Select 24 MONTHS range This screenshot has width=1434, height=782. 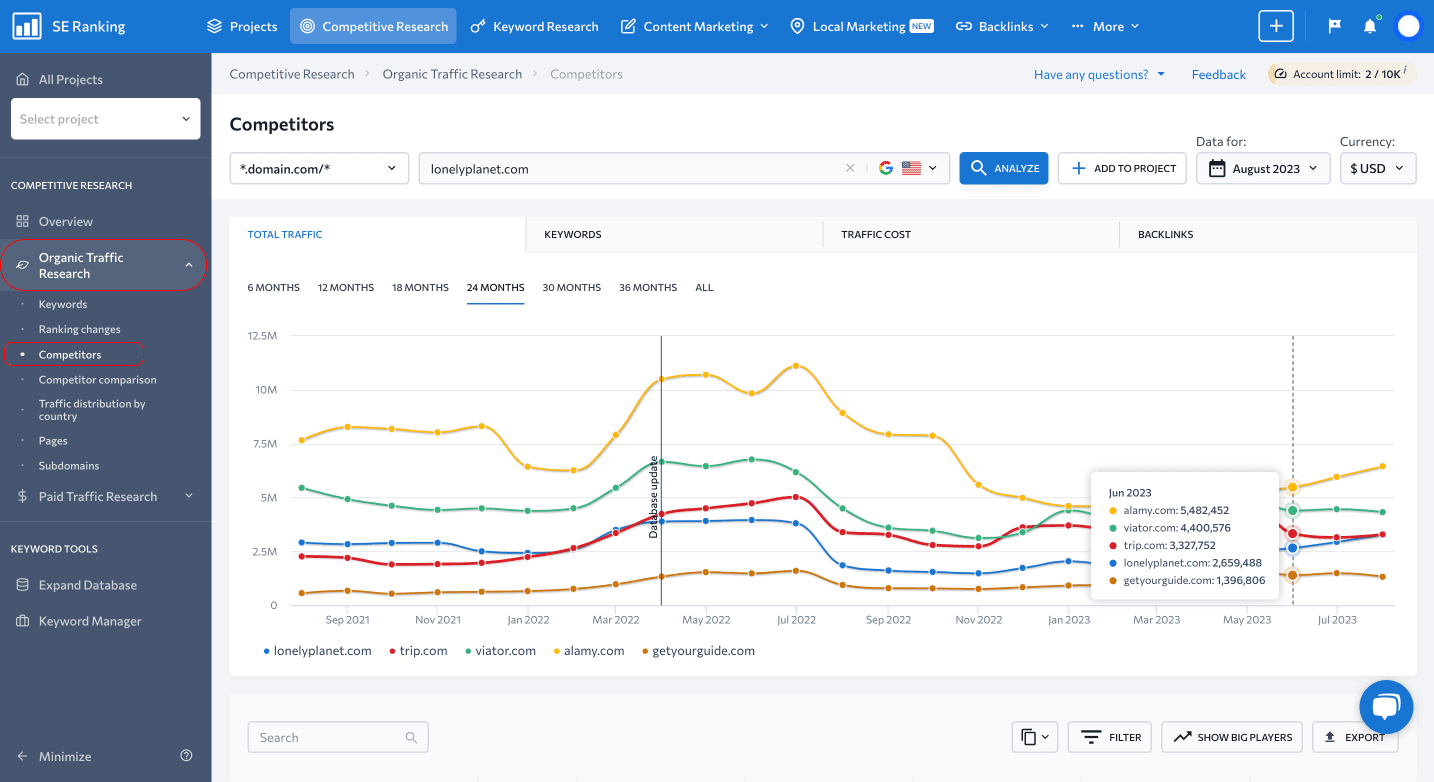click(495, 287)
